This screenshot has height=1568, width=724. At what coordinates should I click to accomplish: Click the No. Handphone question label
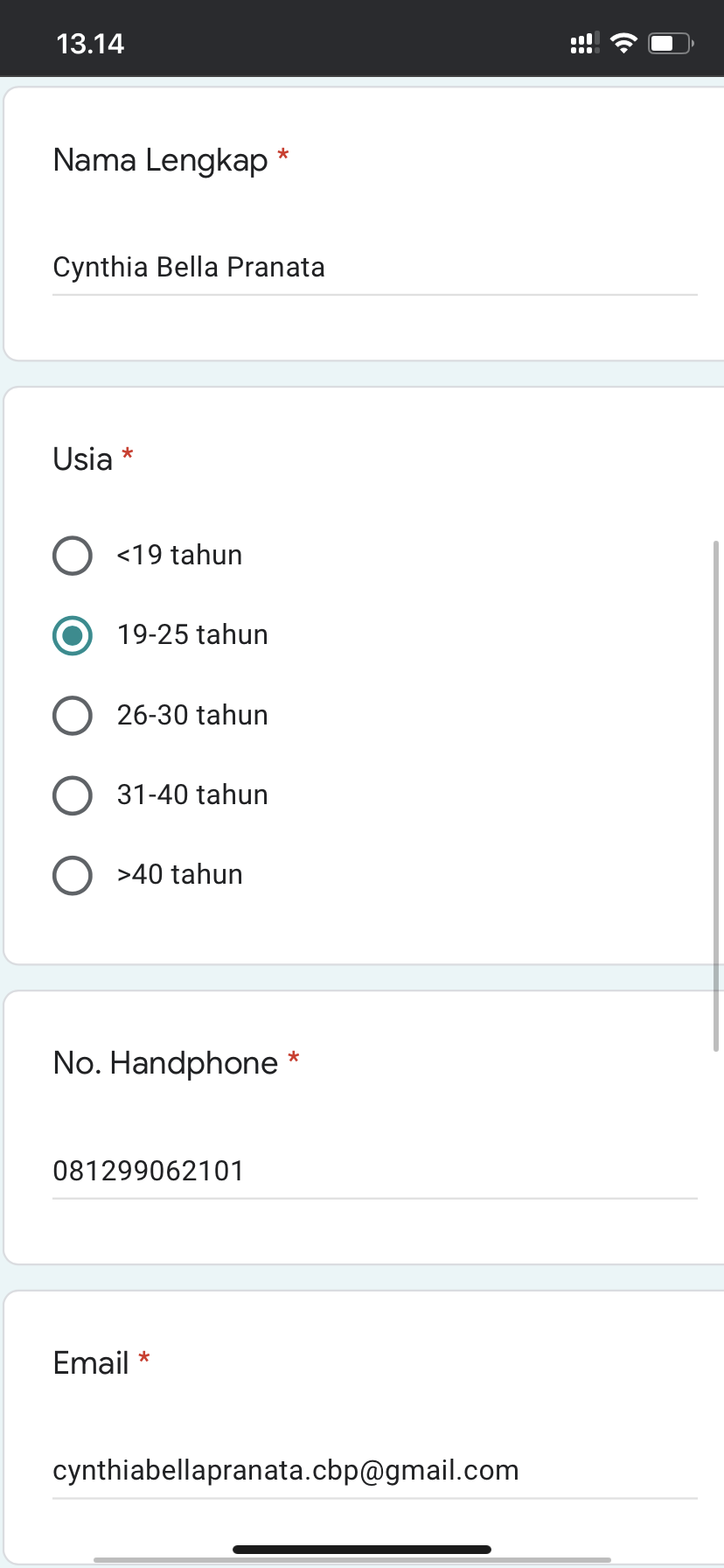166,1064
